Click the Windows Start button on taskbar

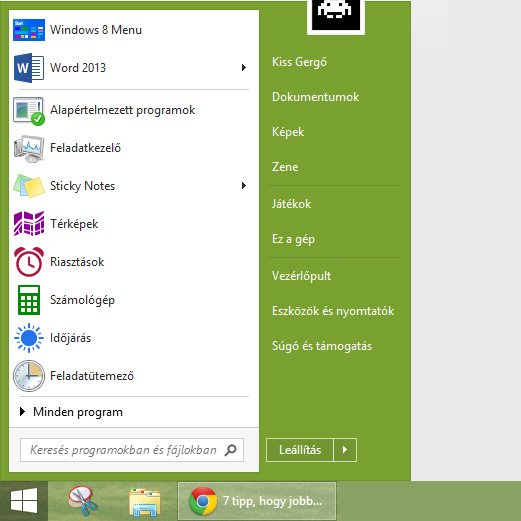pyautogui.click(x=24, y=501)
